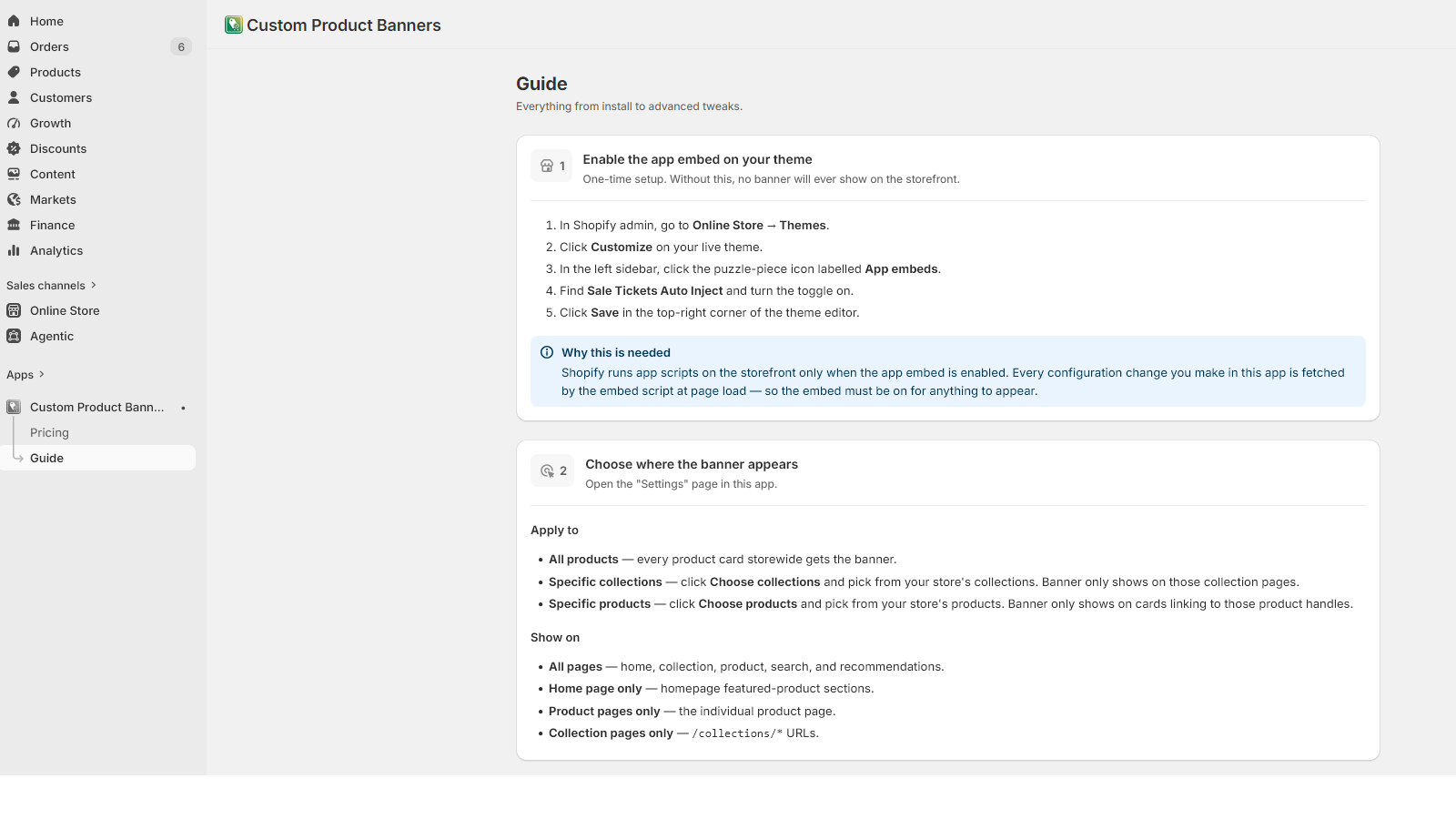Screen dimensions: 1456x819
Task: Click the Online Store → Themes instruction step
Action: 694,226
